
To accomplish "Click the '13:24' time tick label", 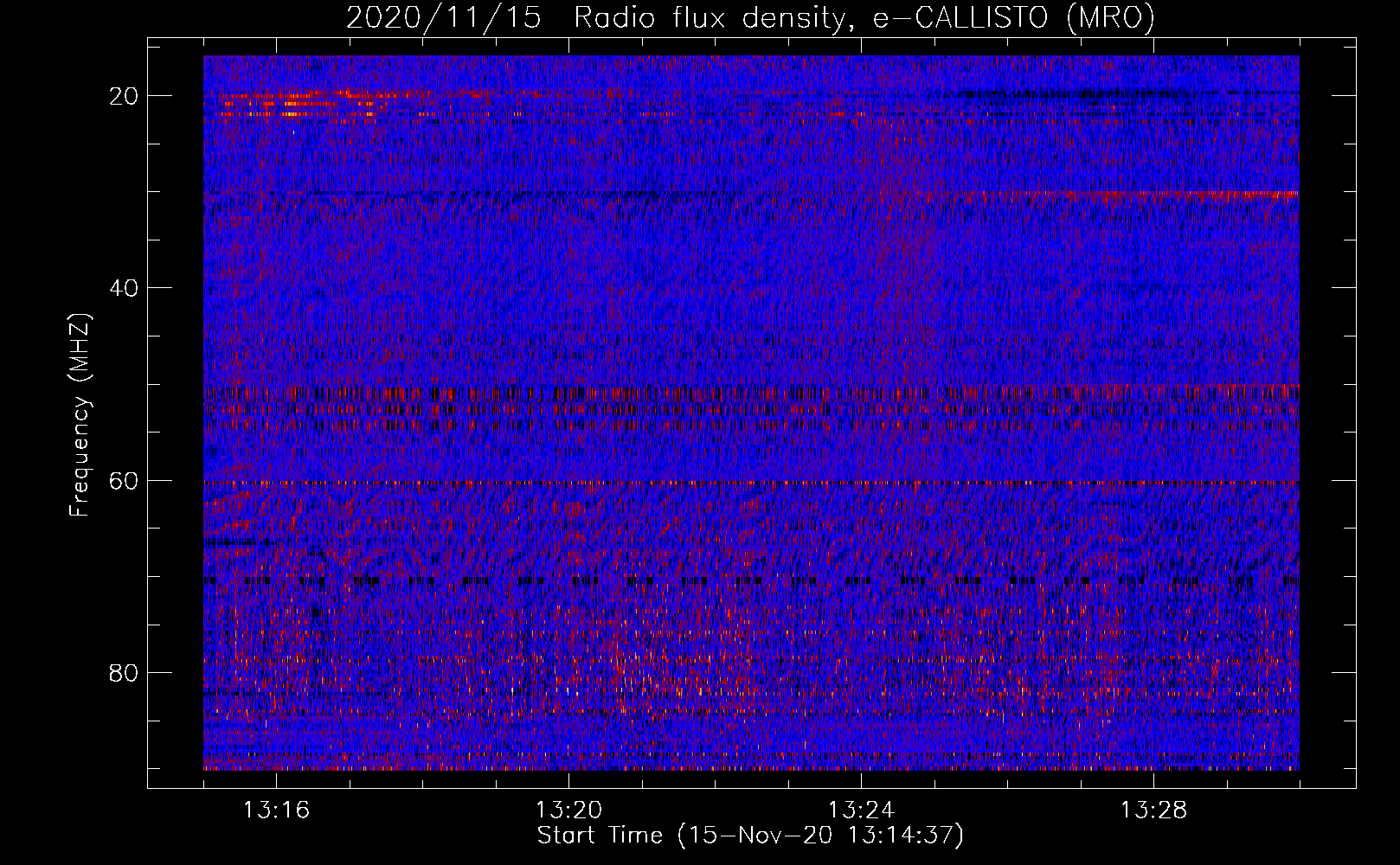I will click(x=861, y=811).
